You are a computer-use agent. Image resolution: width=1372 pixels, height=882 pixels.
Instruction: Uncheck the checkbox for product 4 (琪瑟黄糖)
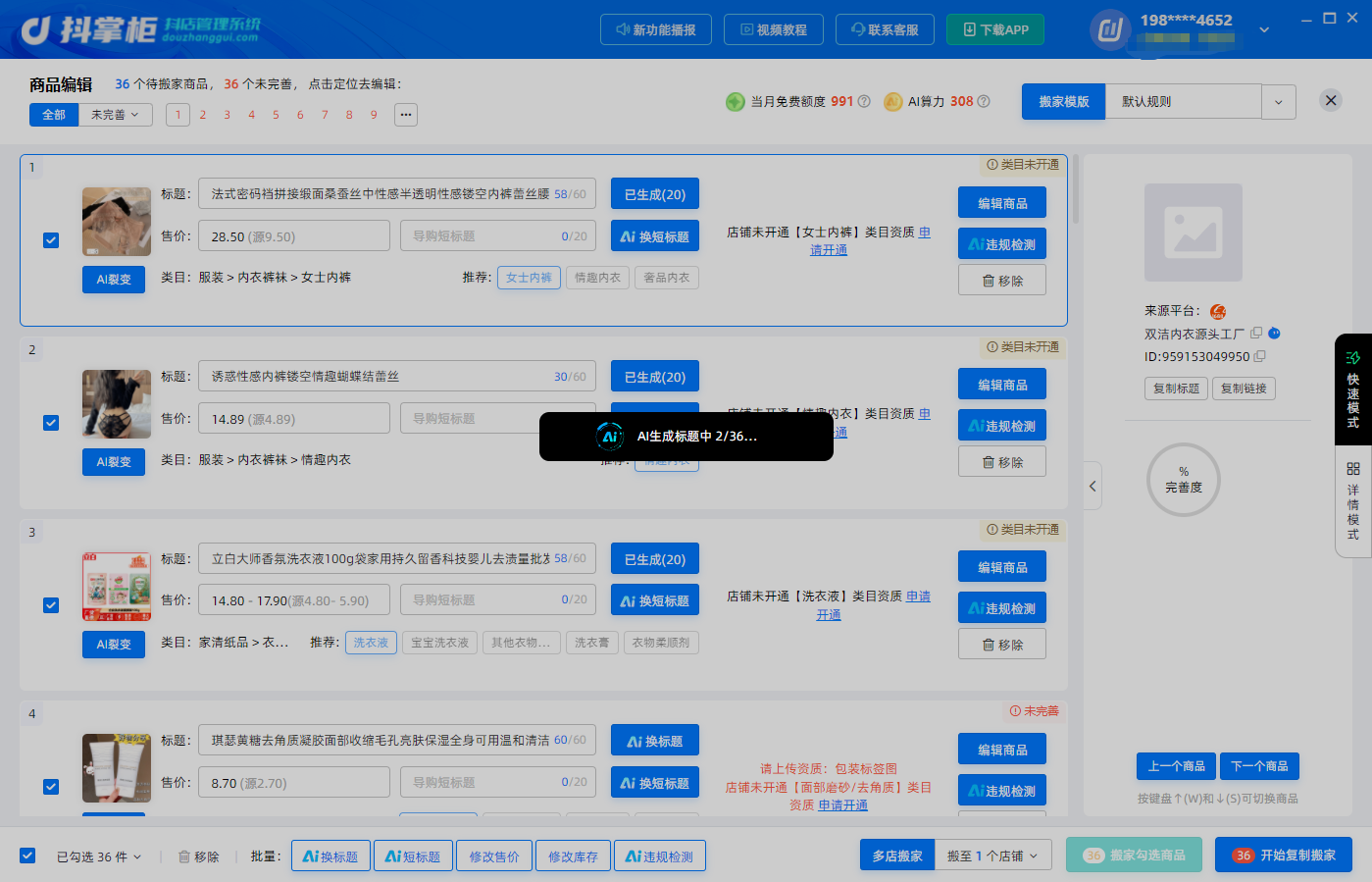point(51,787)
